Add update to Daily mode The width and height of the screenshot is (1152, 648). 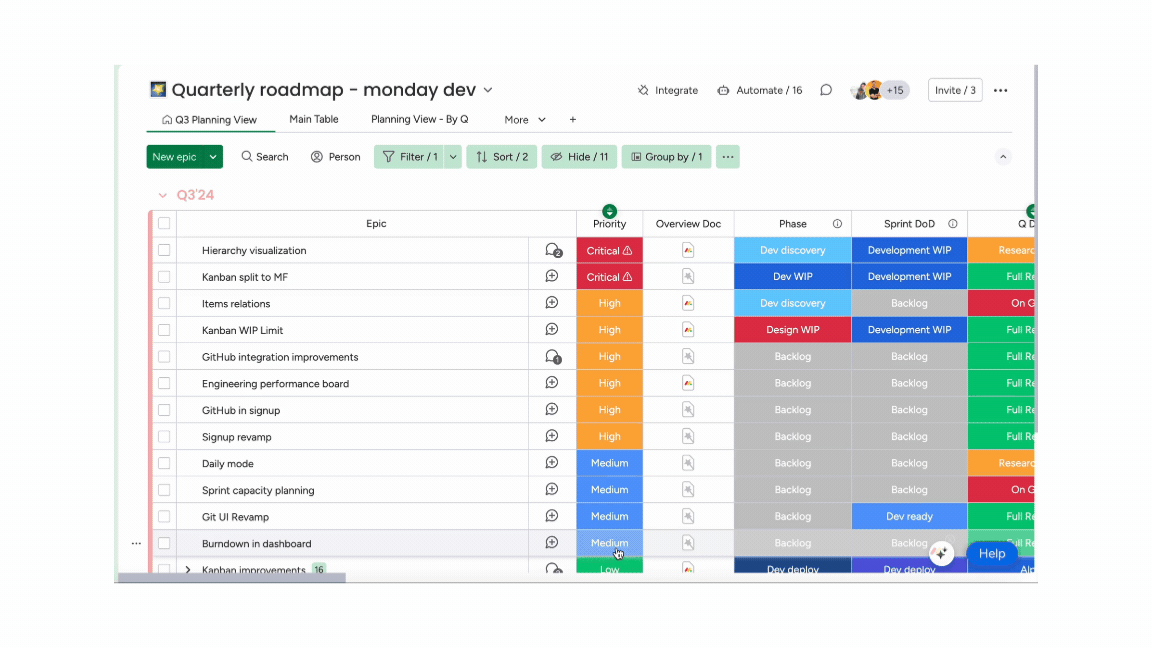tap(552, 463)
